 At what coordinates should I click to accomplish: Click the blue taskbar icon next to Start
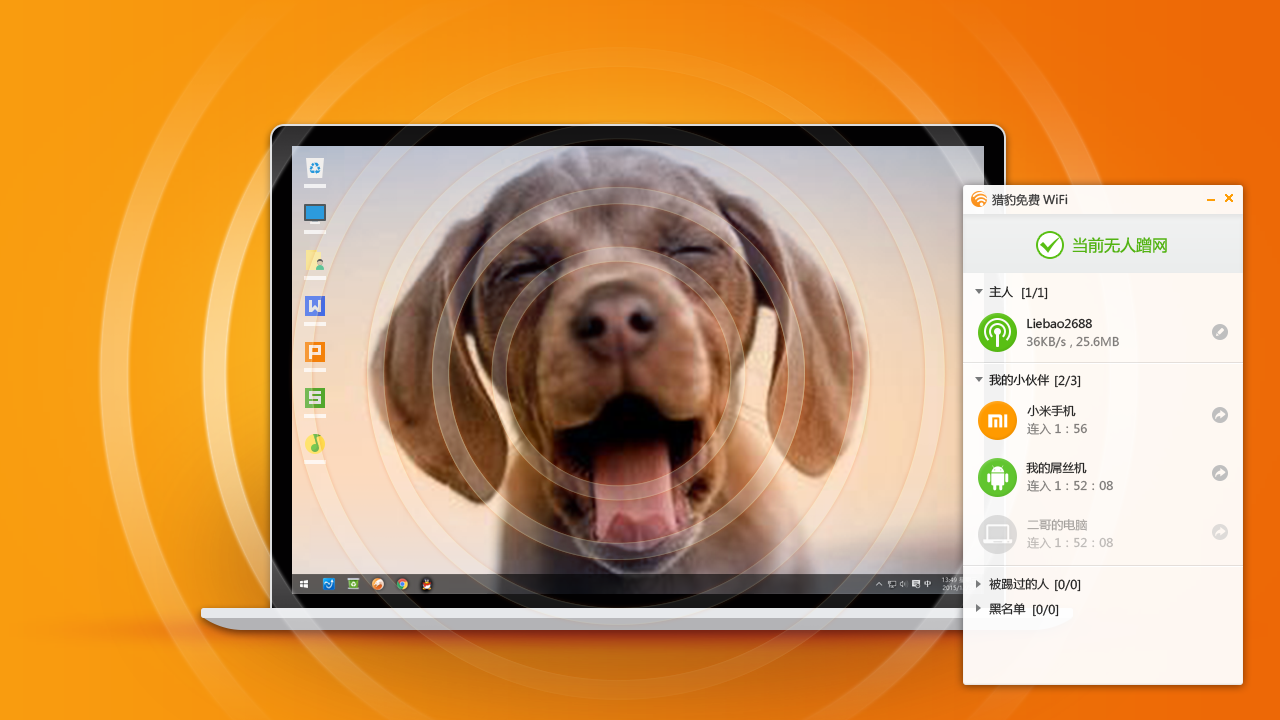(x=328, y=584)
